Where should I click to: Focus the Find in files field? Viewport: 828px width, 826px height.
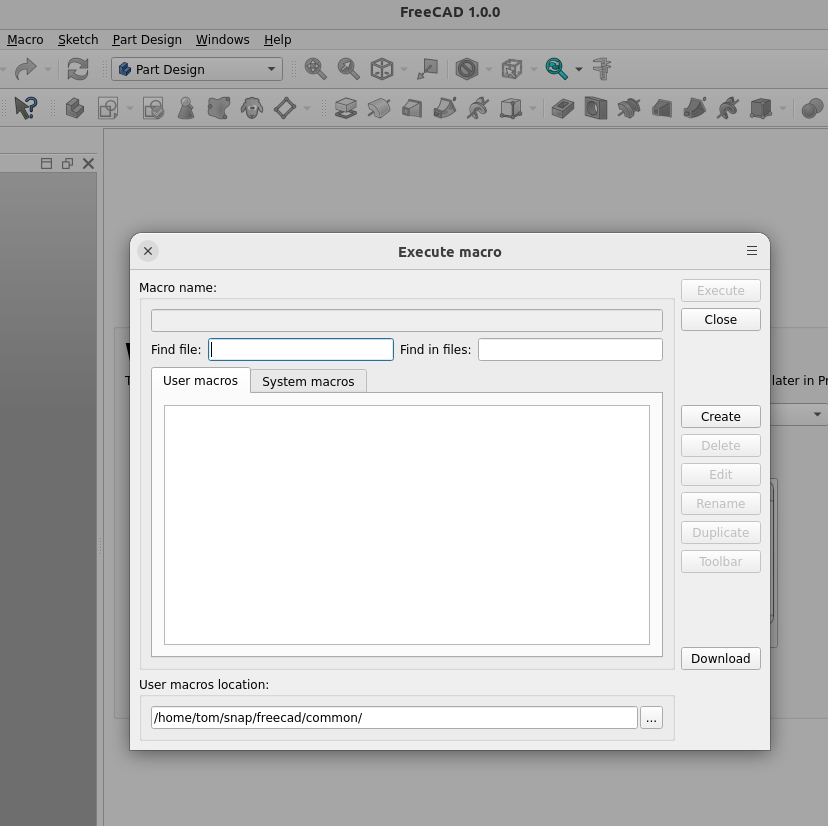click(570, 349)
